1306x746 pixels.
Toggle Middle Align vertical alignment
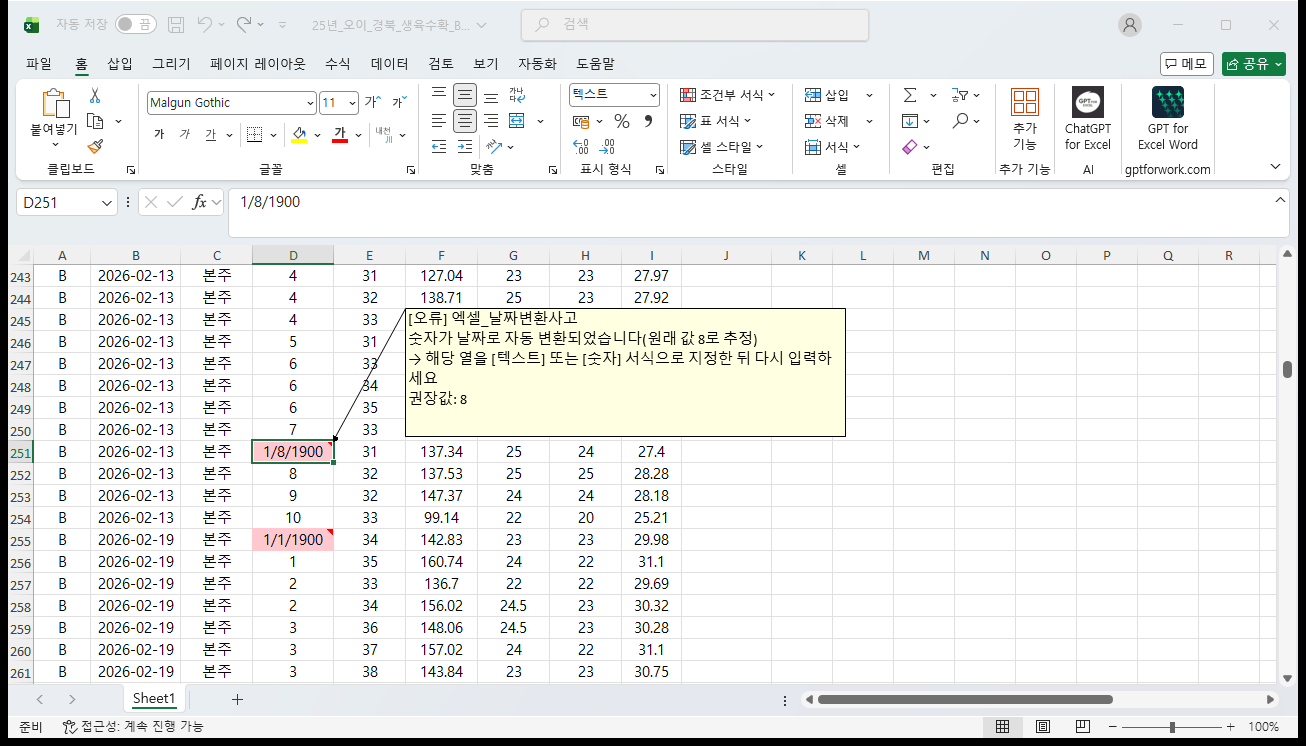tap(465, 96)
